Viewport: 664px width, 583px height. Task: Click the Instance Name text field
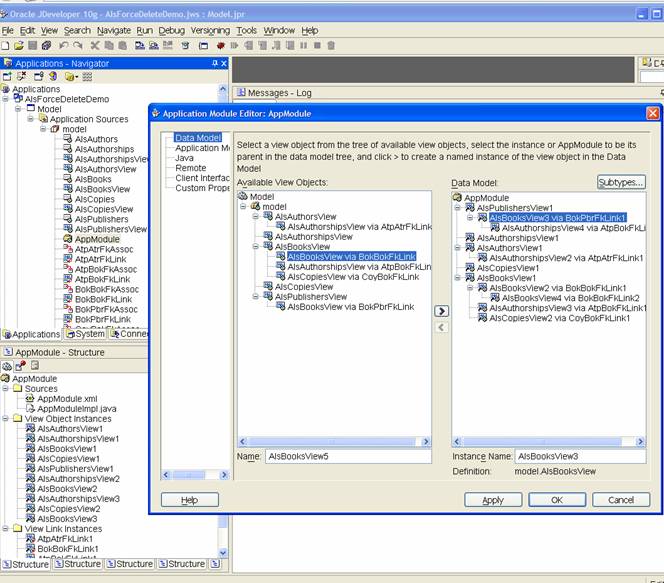[x=579, y=456]
